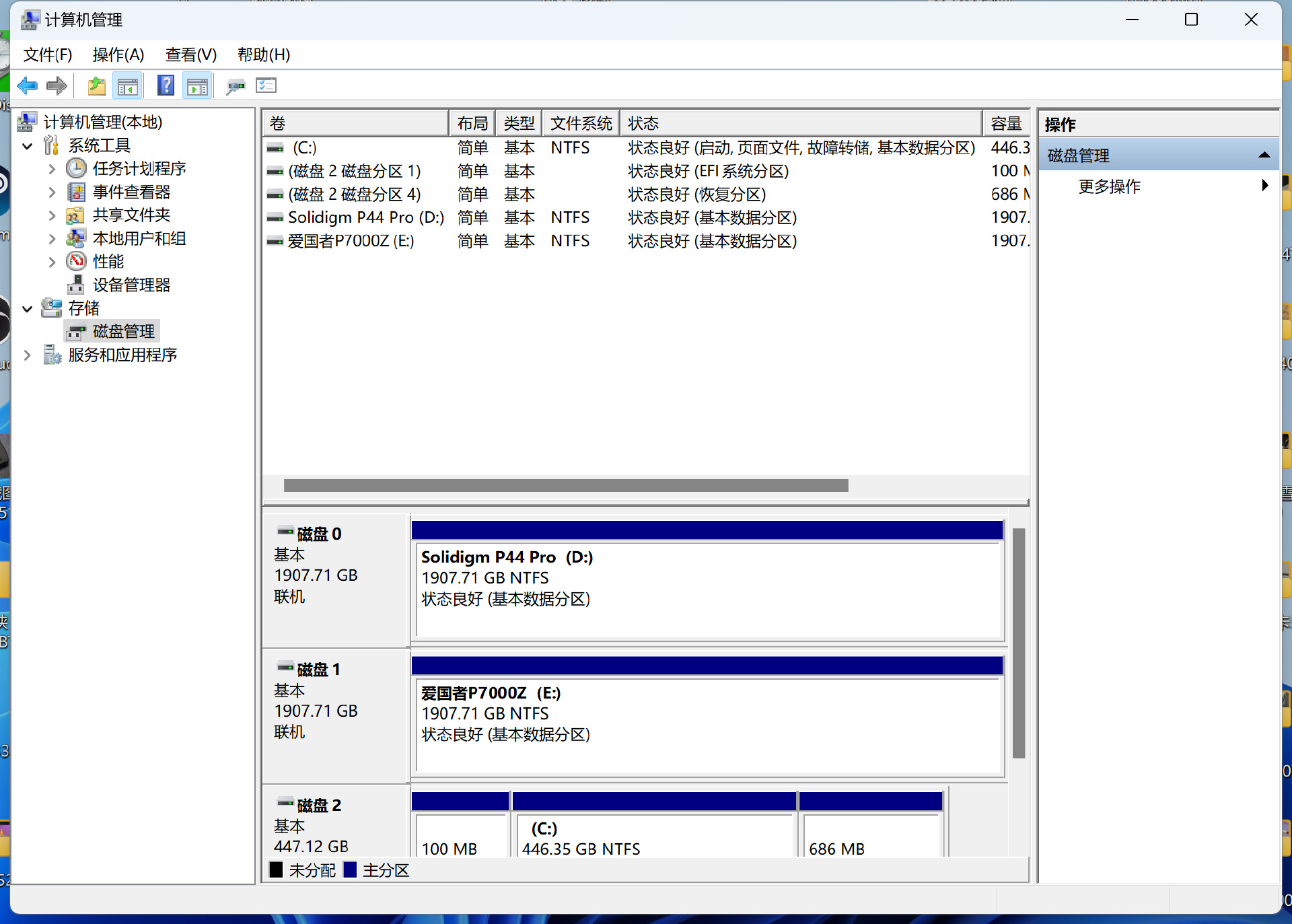
Task: Click the Up one level folder icon
Action: tap(96, 85)
